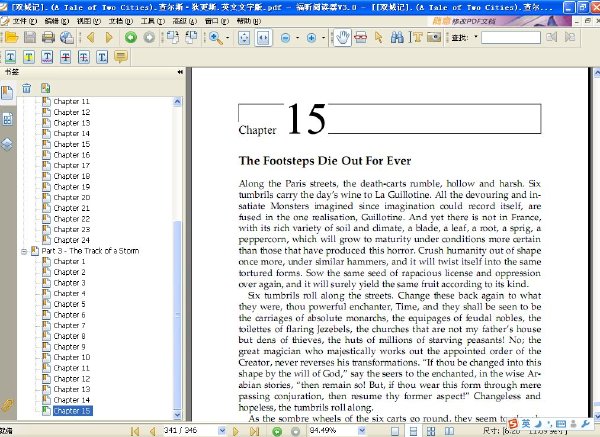
Task: Open dropdown arrow next to zoom in button
Action: pos(323,38)
